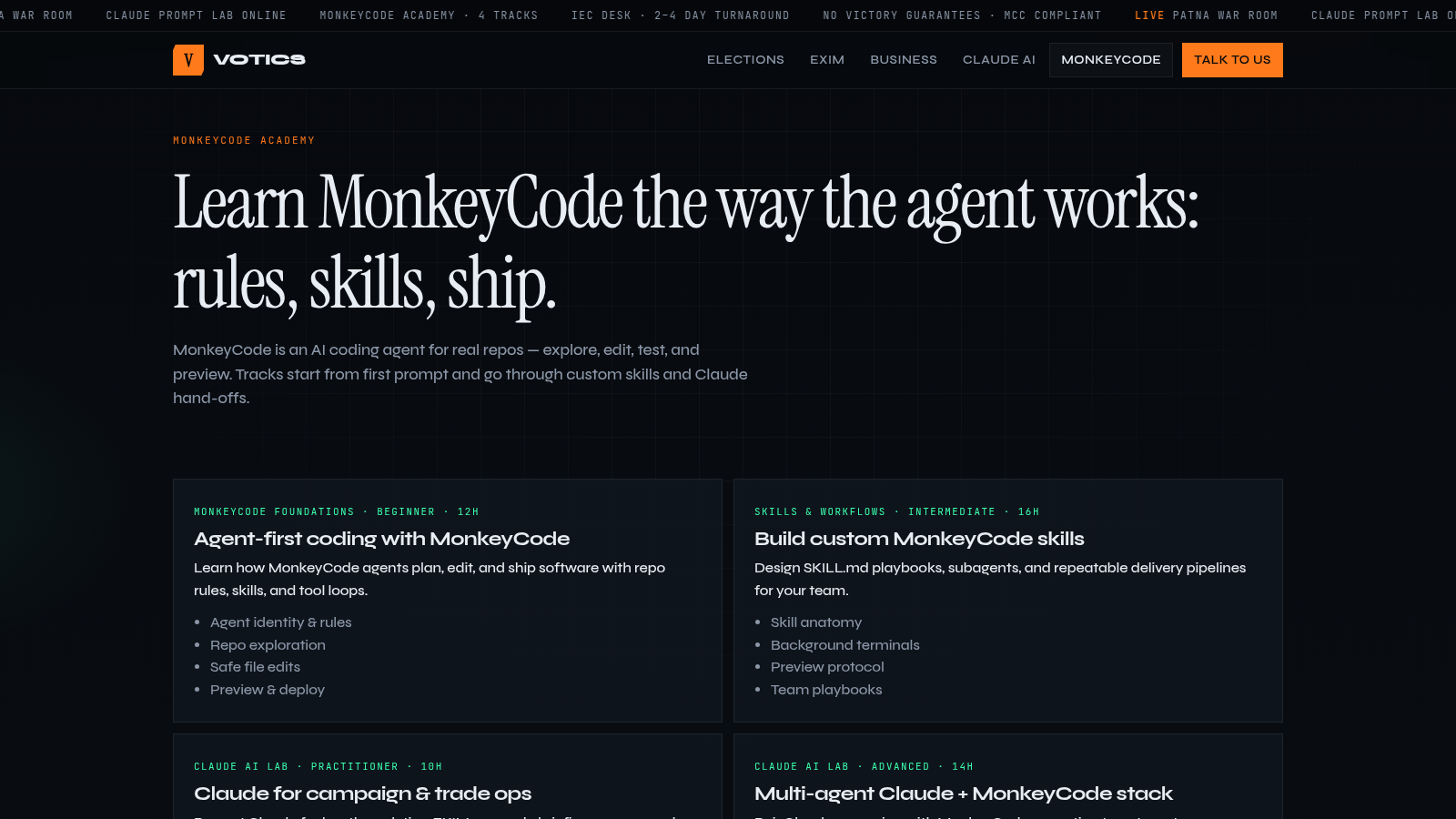Image resolution: width=1456 pixels, height=819 pixels.
Task: Click the Live Patna War Room ticker
Action: 1206,15
